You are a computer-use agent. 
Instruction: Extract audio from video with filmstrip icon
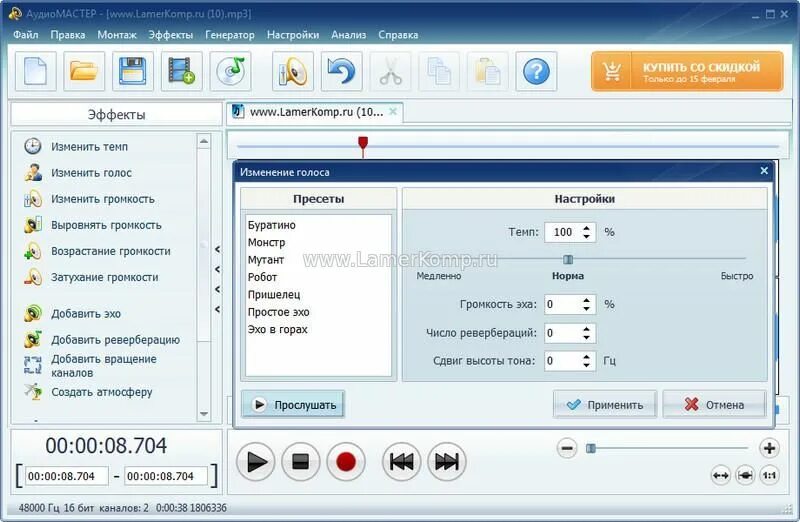pyautogui.click(x=182, y=71)
